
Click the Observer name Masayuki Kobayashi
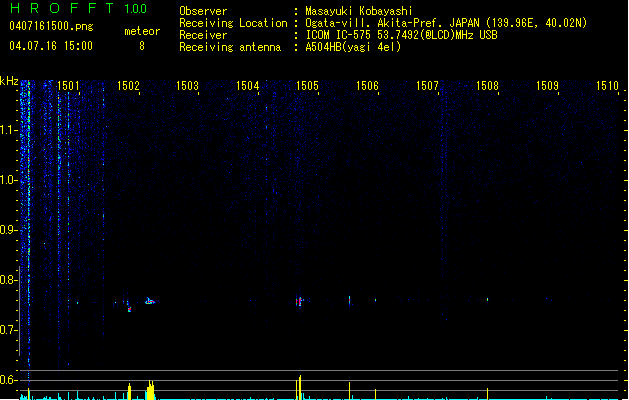[x=359, y=11]
